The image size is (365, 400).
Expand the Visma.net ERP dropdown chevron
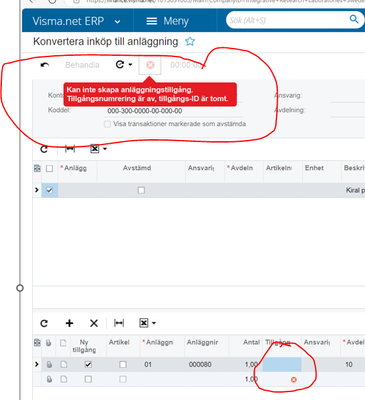[x=117, y=22]
